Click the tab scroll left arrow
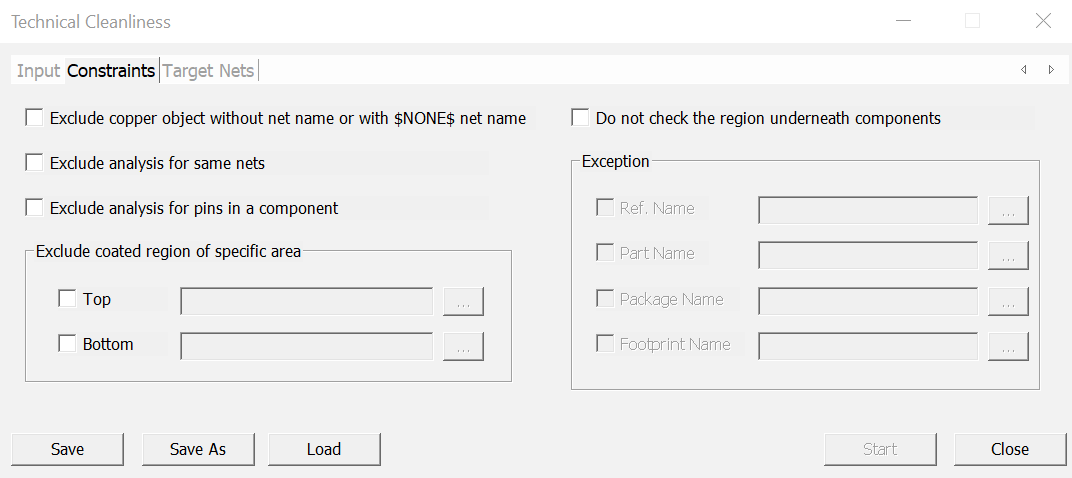The height and width of the screenshot is (478, 1072). [x=1023, y=70]
